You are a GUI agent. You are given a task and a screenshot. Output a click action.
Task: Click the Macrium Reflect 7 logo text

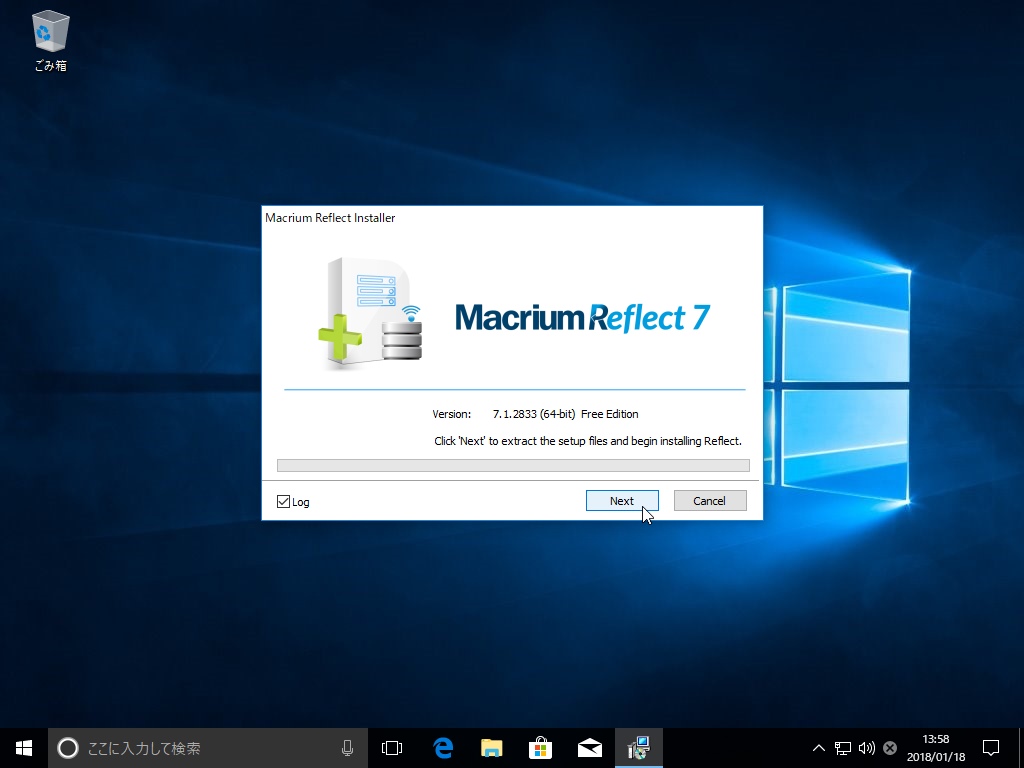point(582,318)
